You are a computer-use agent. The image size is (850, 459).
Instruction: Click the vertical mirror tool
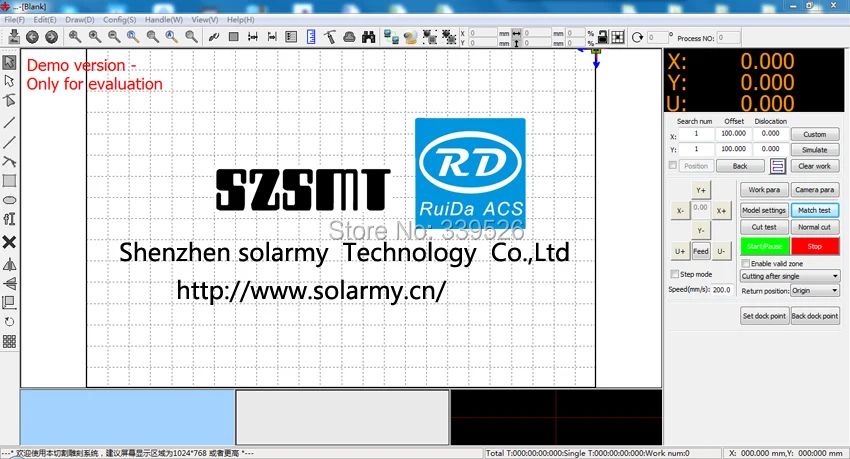click(9, 283)
